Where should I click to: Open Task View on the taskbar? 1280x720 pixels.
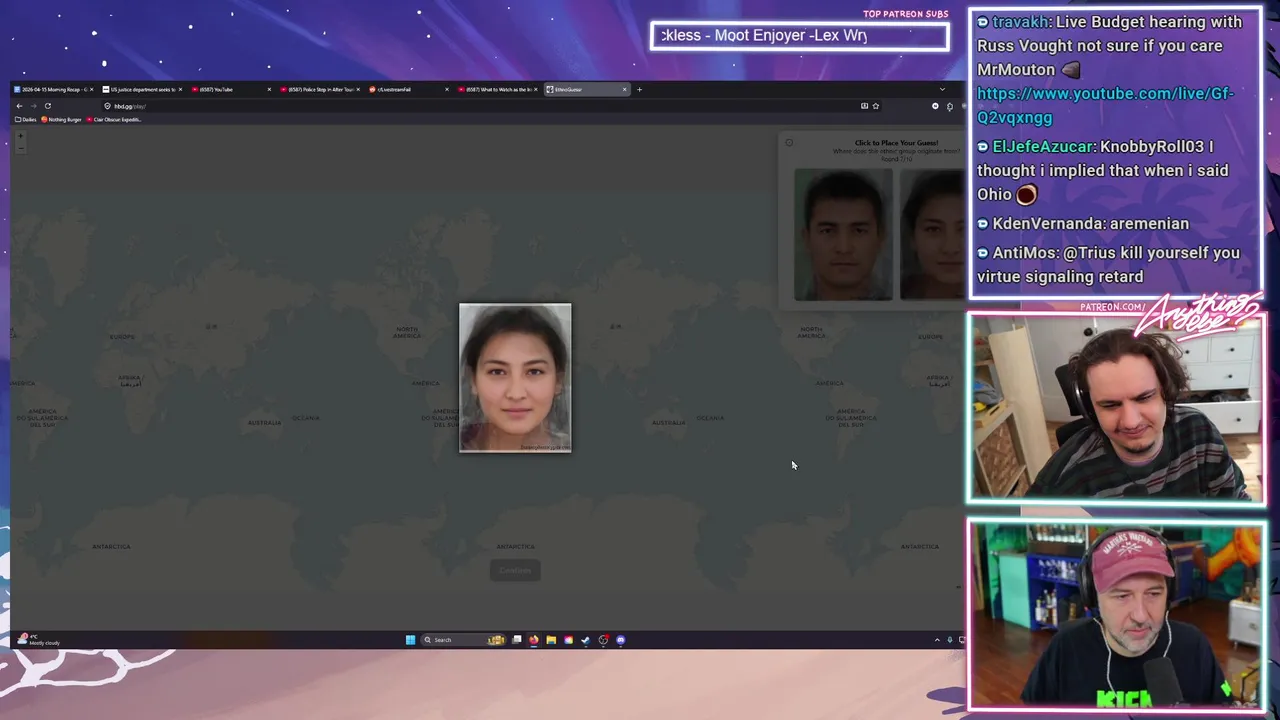(x=517, y=640)
